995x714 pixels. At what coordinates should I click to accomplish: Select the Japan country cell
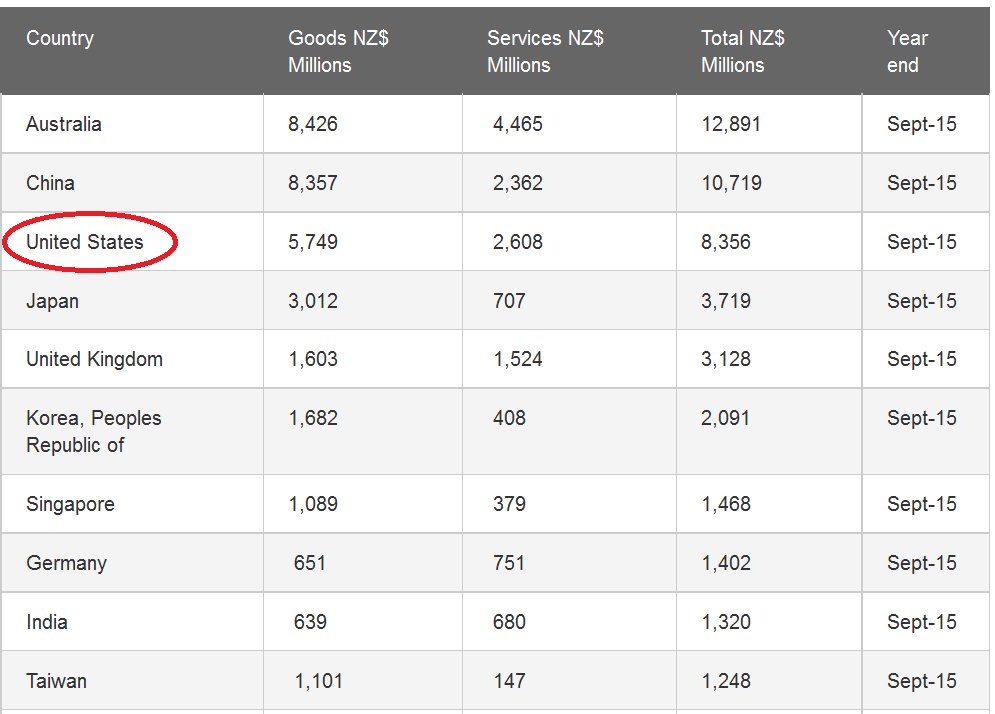[52, 301]
